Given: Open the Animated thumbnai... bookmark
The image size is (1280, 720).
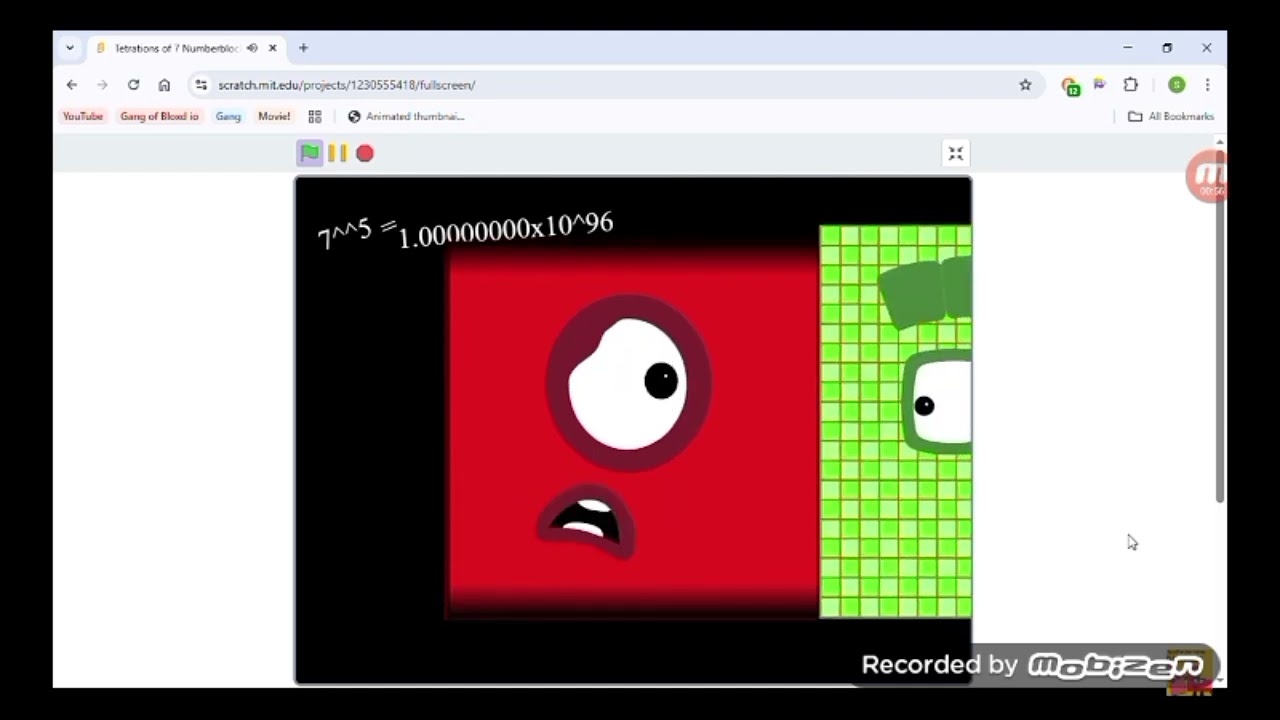Looking at the screenshot, I should [406, 116].
